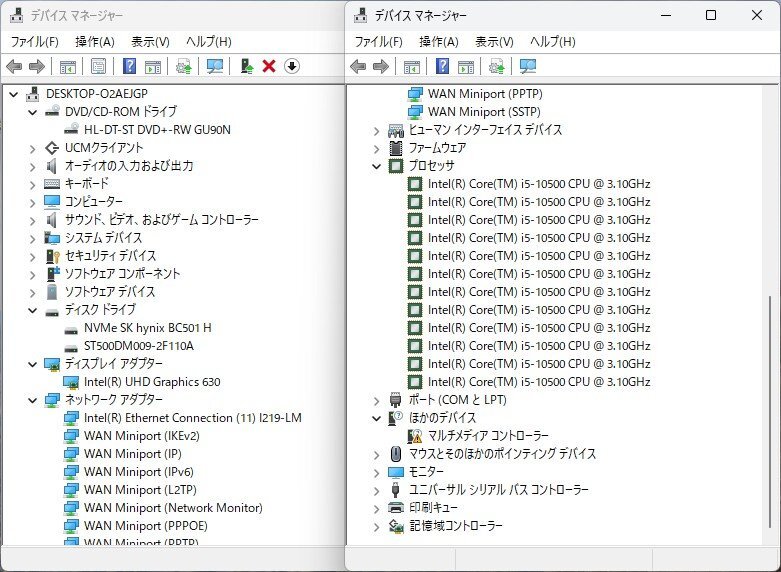Collapse ディスプレイ アダプター category
Image resolution: width=781 pixels, height=572 pixels.
(x=33, y=364)
